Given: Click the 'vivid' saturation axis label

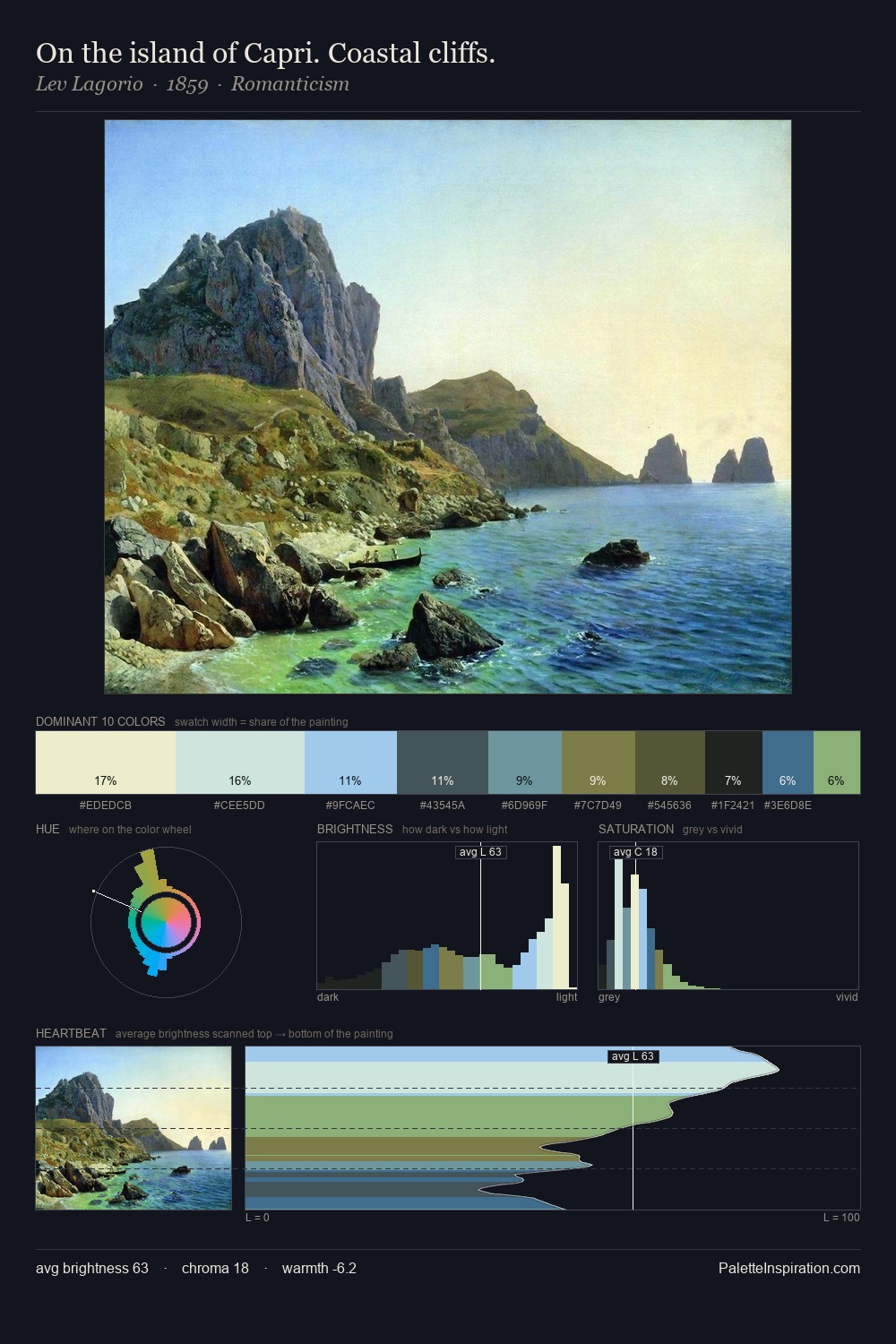Looking at the screenshot, I should tap(847, 996).
